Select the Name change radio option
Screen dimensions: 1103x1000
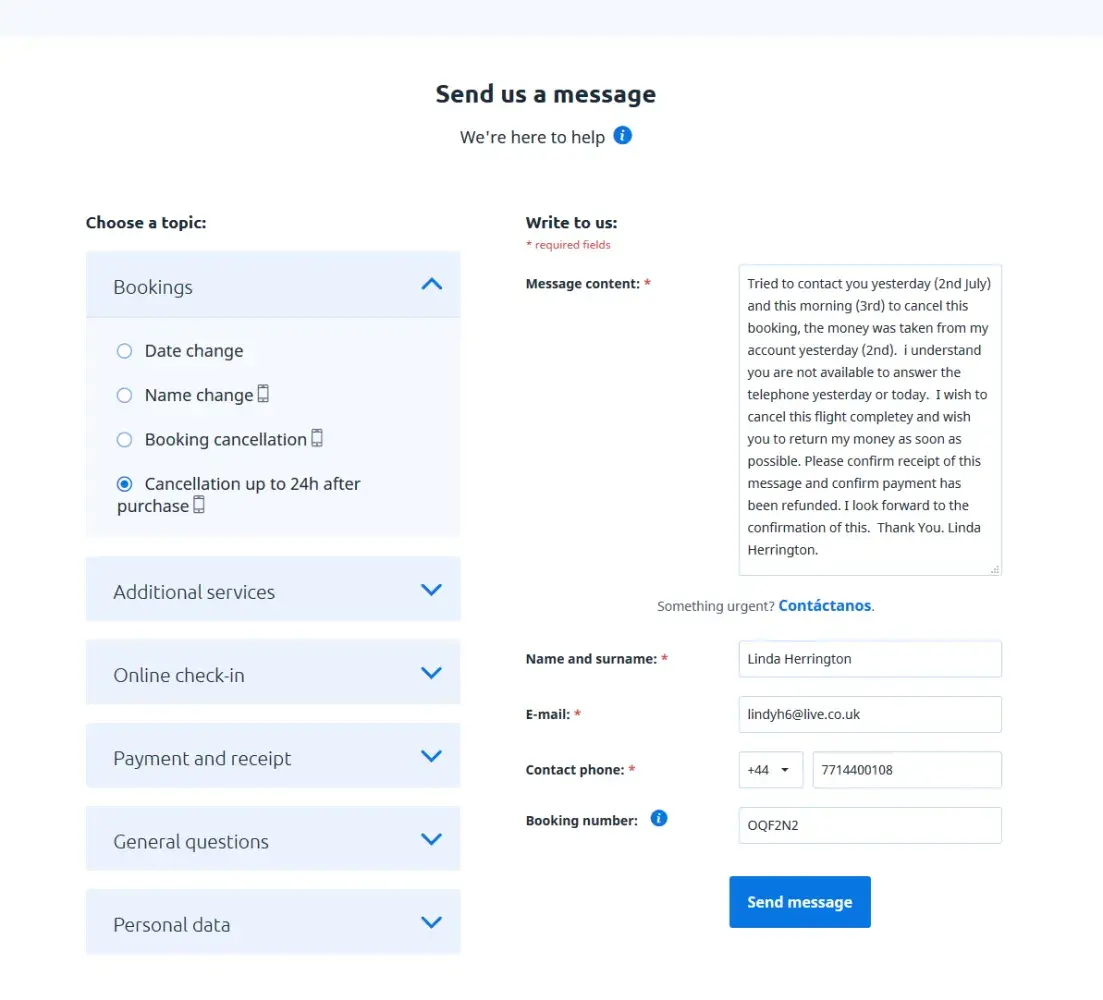click(124, 395)
